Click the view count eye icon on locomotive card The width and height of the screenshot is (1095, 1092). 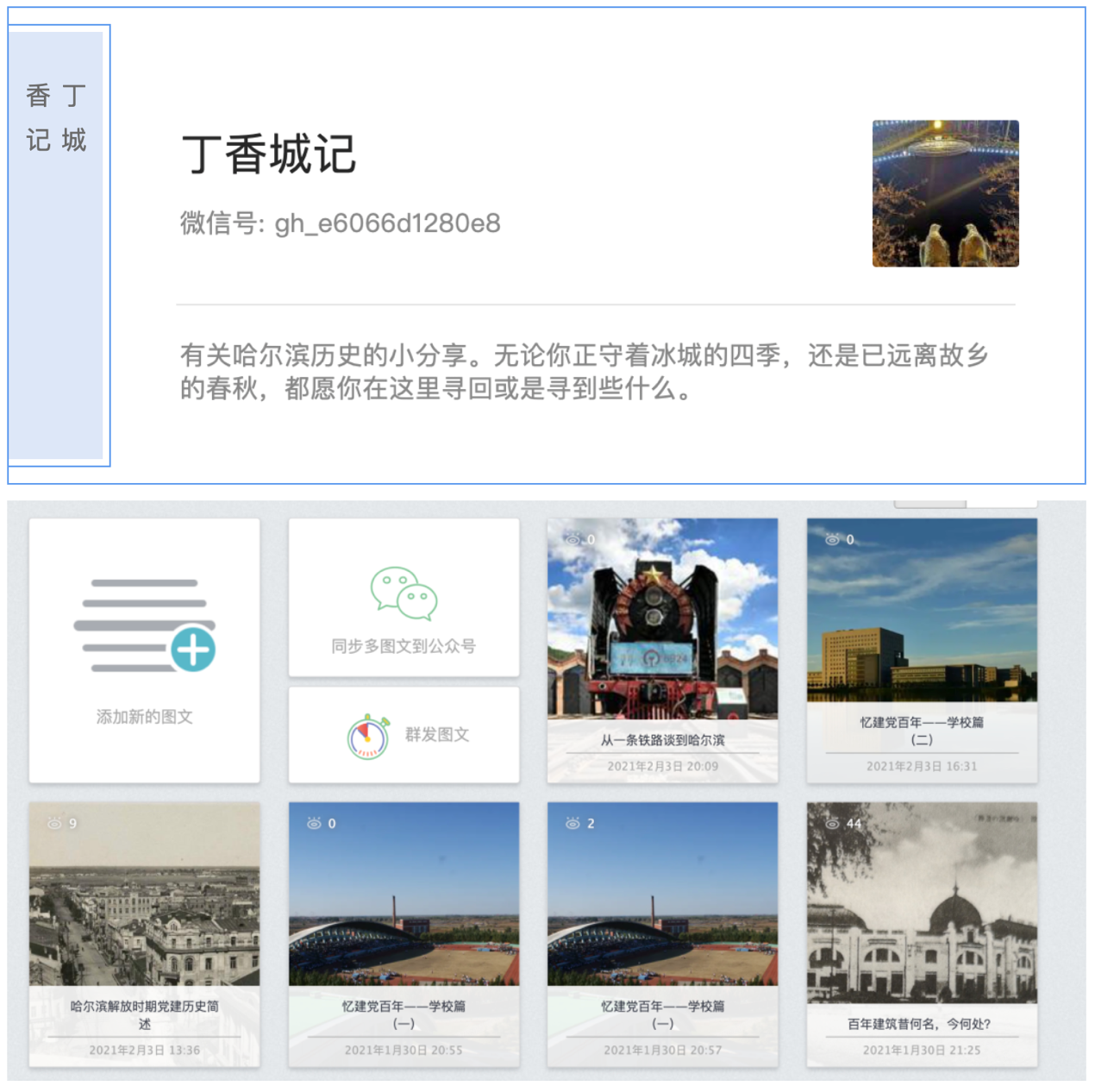(x=573, y=539)
